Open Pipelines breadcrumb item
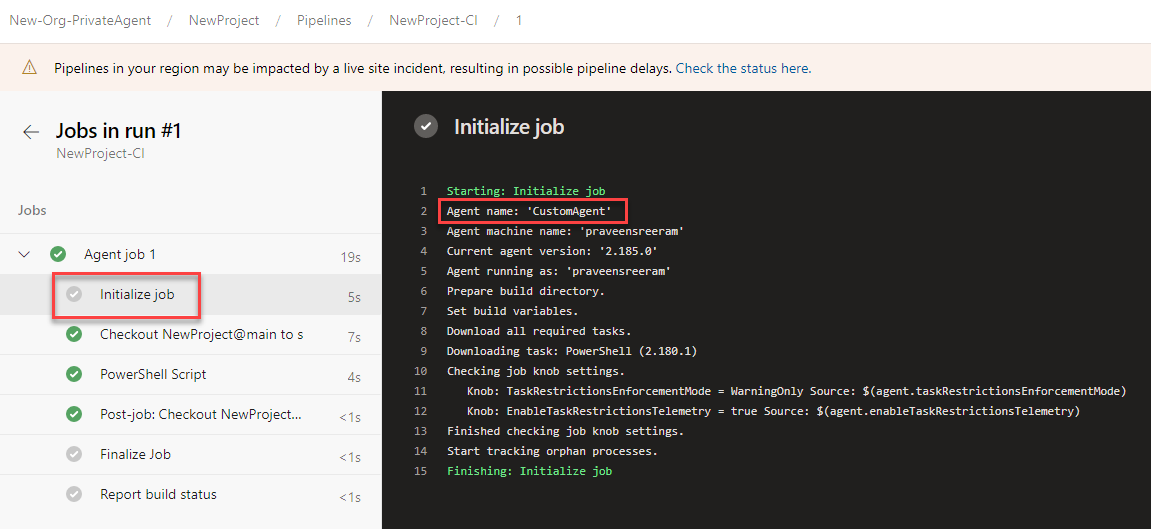The width and height of the screenshot is (1151, 529). click(x=324, y=20)
